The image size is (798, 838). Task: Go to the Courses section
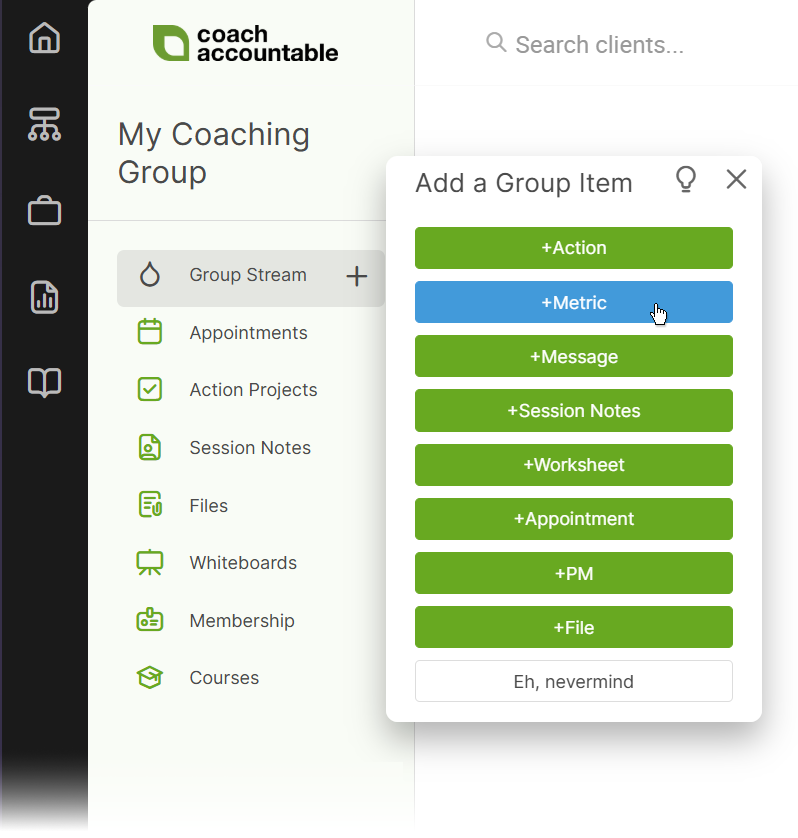(224, 678)
